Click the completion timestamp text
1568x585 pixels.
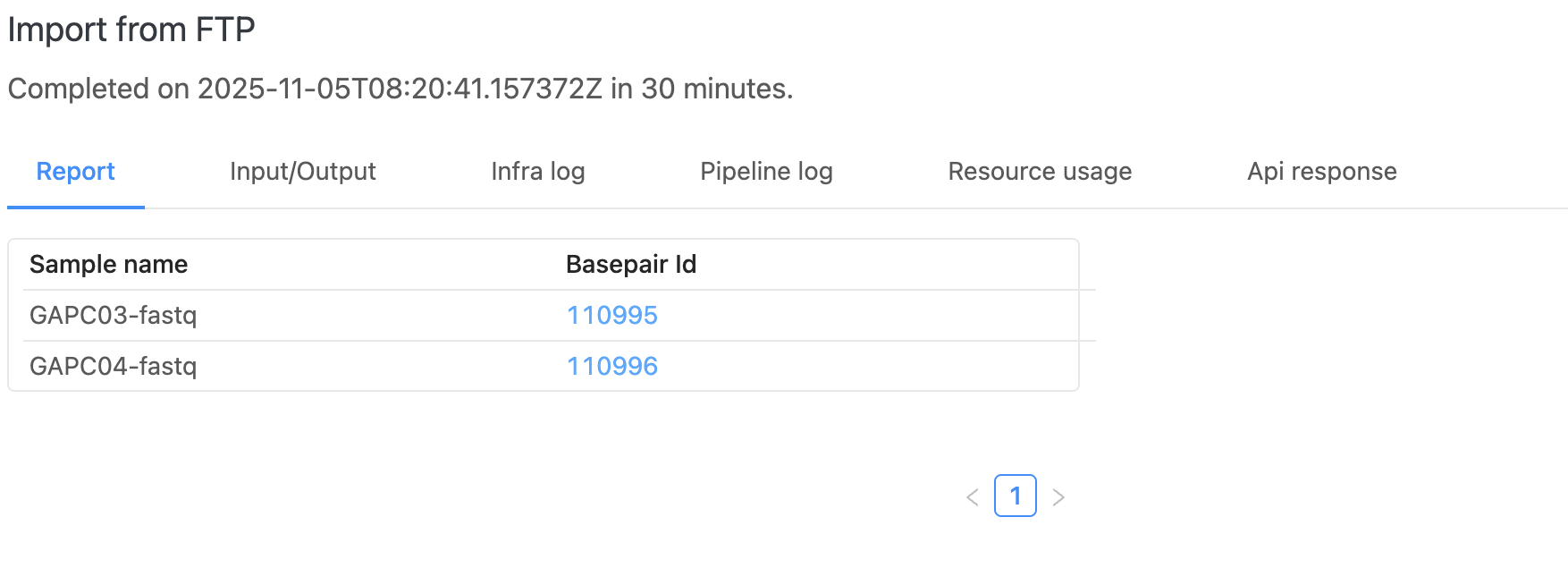click(400, 89)
